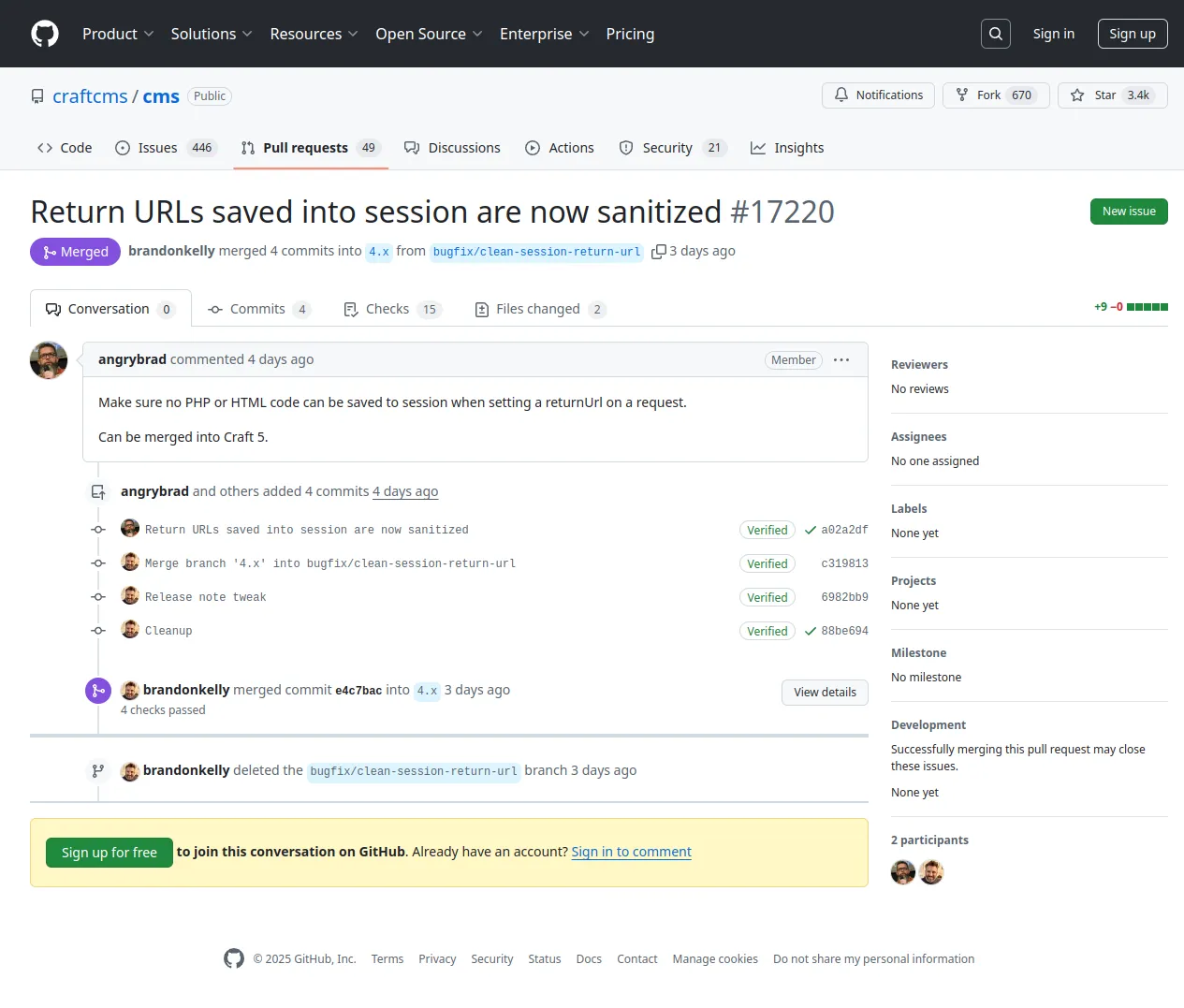Click brandonkelly avatar in branch deleted event
The image size is (1184, 1008).
click(x=130, y=771)
